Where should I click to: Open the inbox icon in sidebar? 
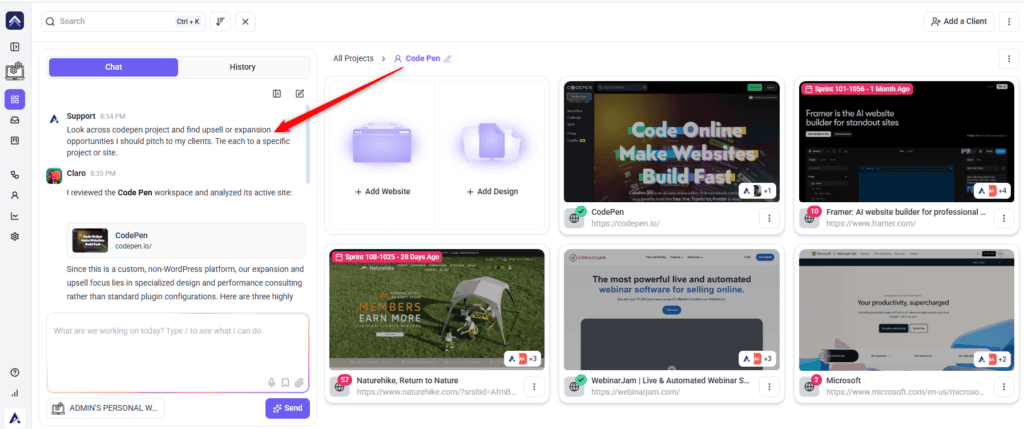coord(14,120)
